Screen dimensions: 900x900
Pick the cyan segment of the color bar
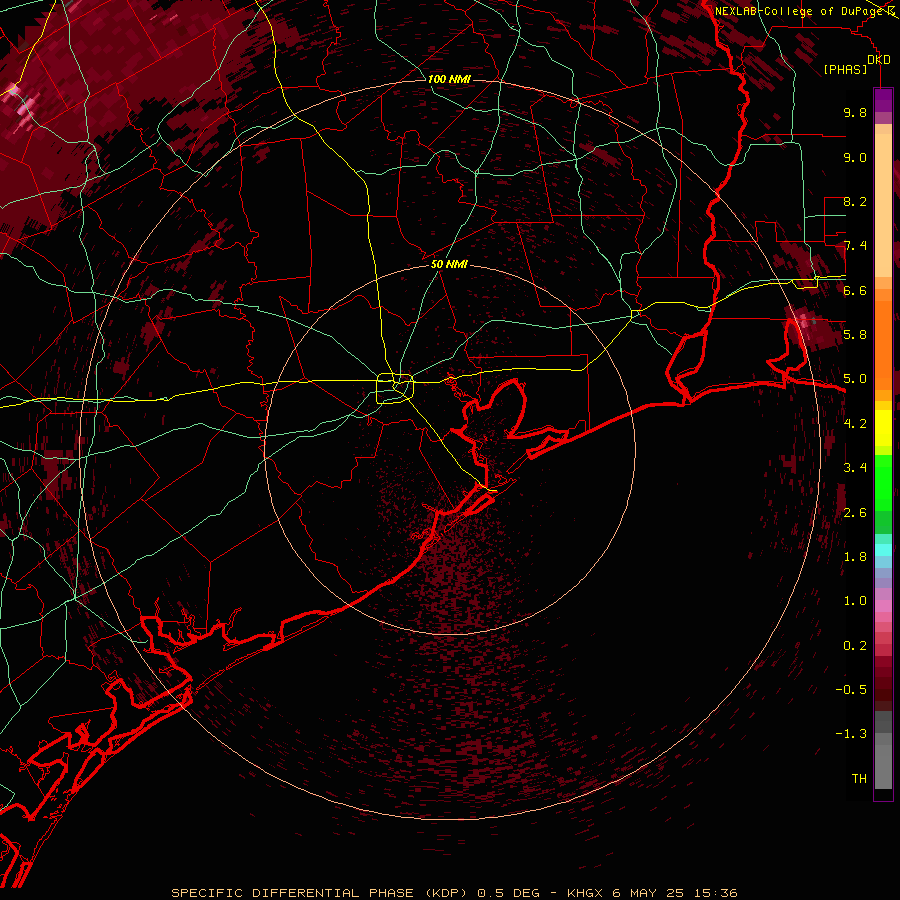(x=883, y=550)
